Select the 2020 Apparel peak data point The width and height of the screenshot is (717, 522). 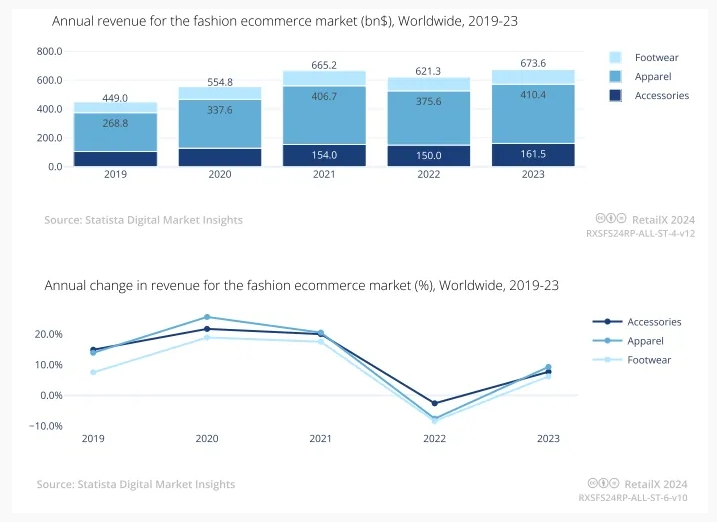[207, 317]
